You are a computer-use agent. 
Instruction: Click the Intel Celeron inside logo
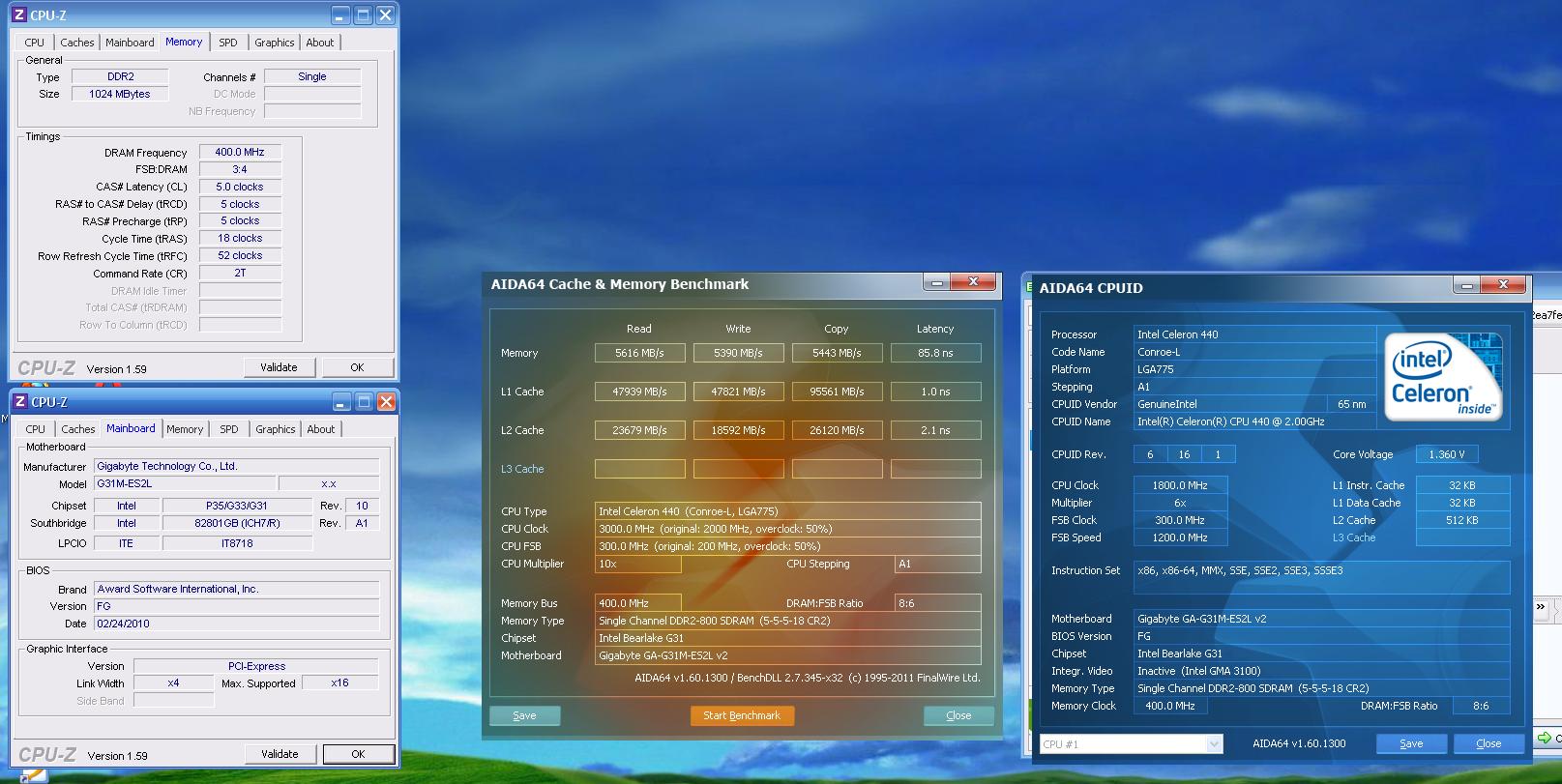coord(1443,378)
